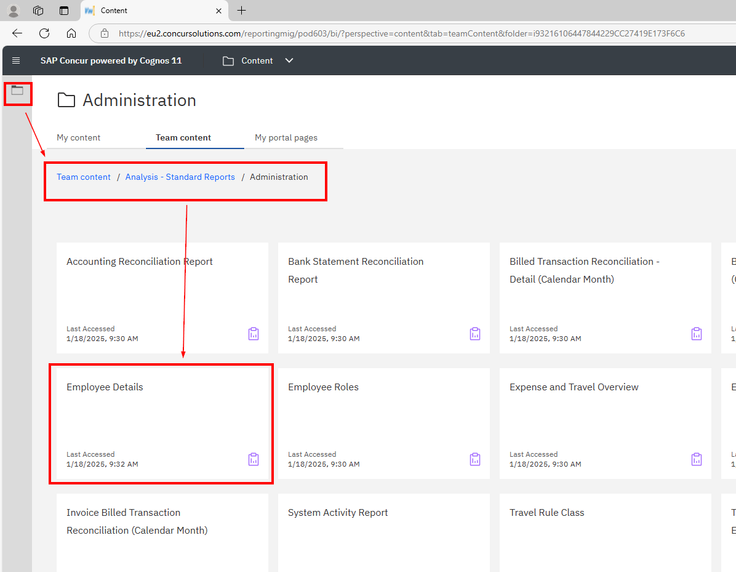The width and height of the screenshot is (736, 572).
Task: Open Accounting Reconciliation Report card
Action: pos(162,297)
